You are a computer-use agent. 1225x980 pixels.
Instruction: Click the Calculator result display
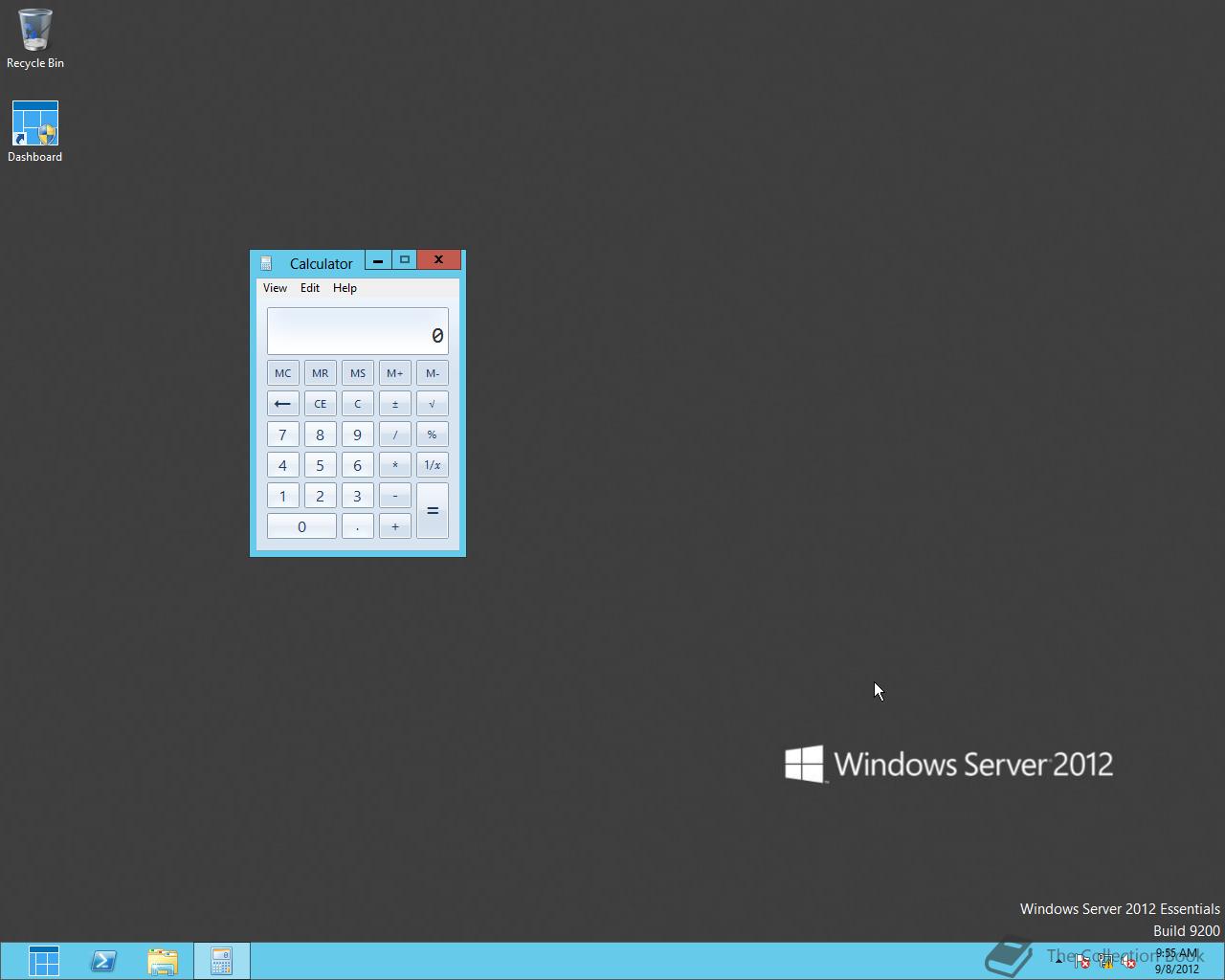(x=358, y=331)
